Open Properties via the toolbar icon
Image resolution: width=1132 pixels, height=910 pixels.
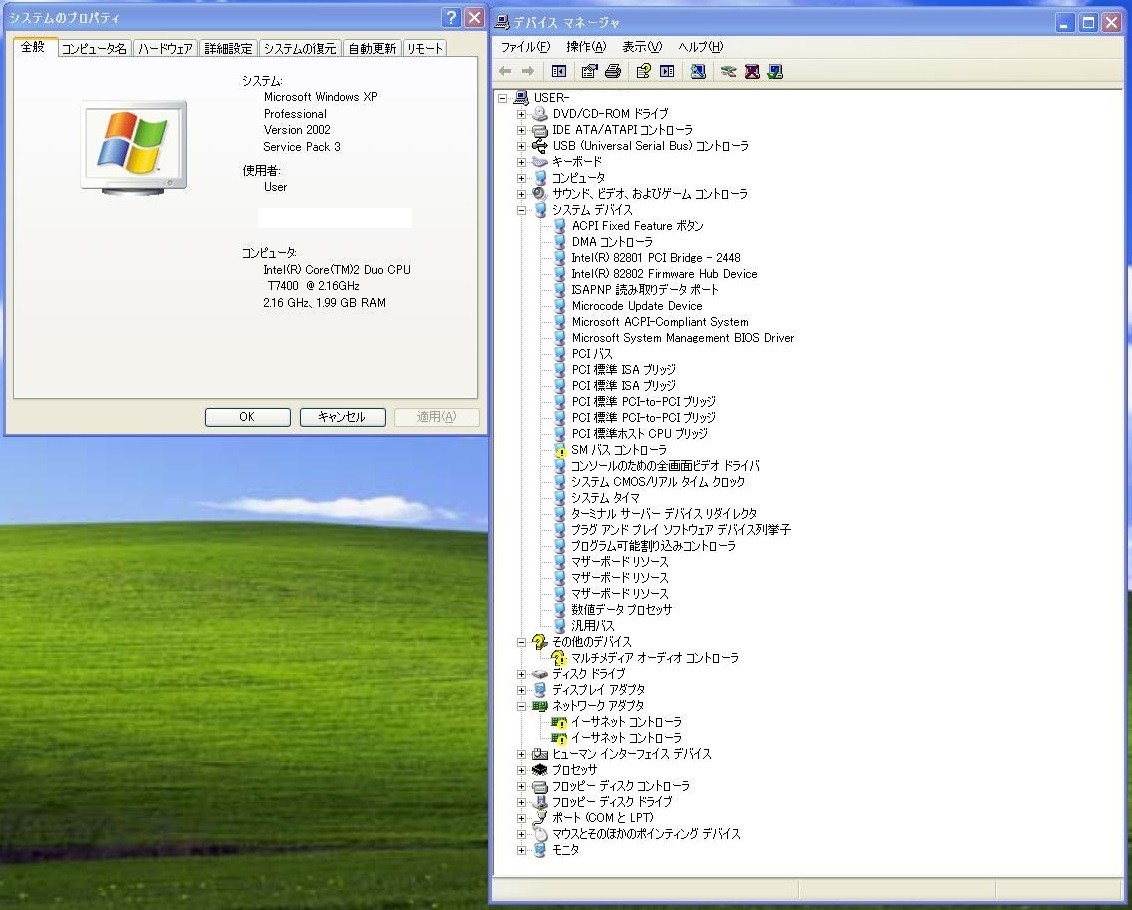(589, 71)
